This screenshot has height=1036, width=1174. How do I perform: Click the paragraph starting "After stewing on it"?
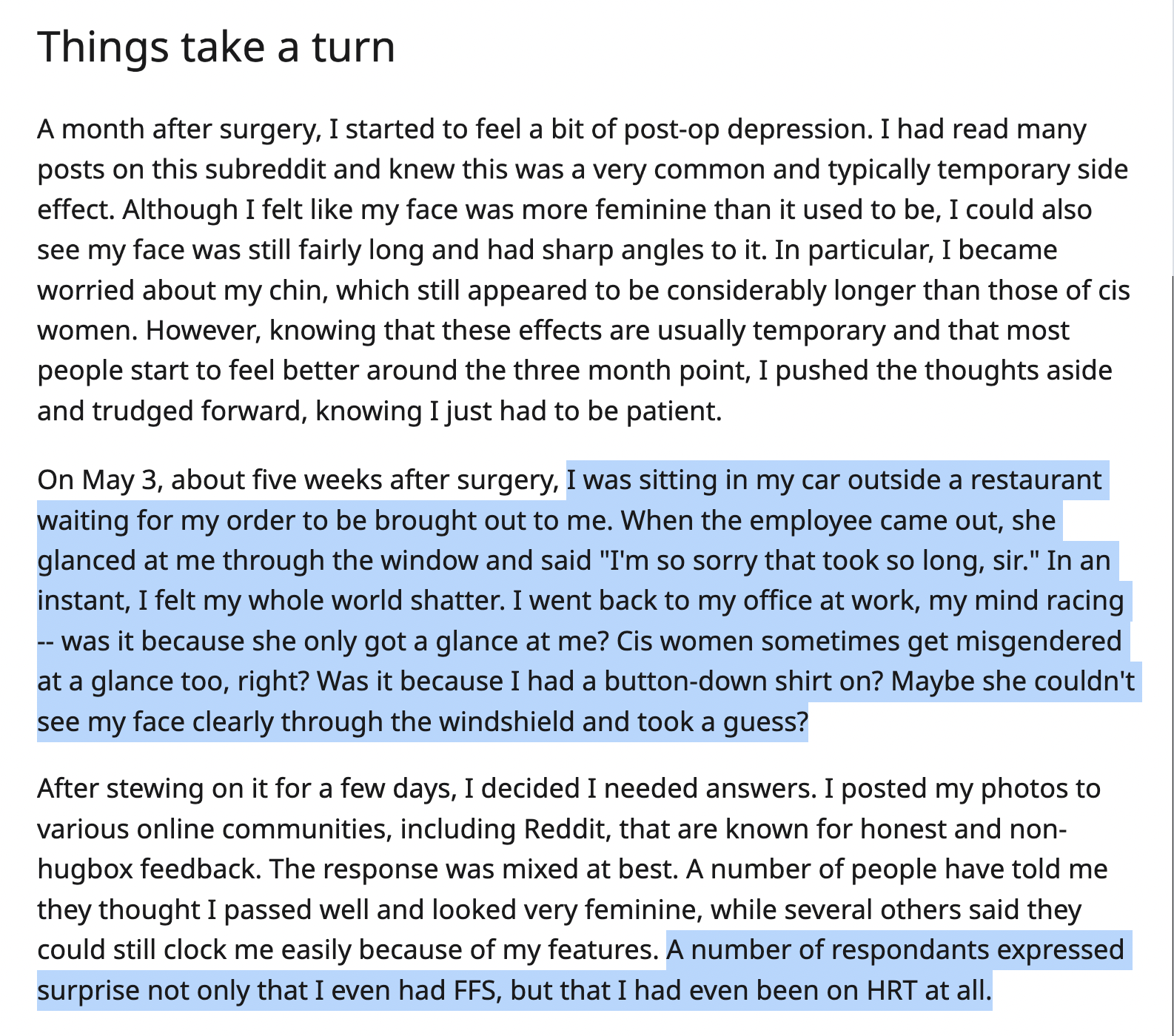[x=583, y=889]
